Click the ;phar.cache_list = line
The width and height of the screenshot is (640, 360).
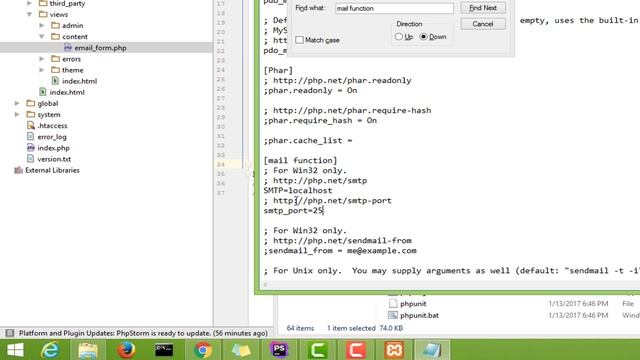point(308,140)
